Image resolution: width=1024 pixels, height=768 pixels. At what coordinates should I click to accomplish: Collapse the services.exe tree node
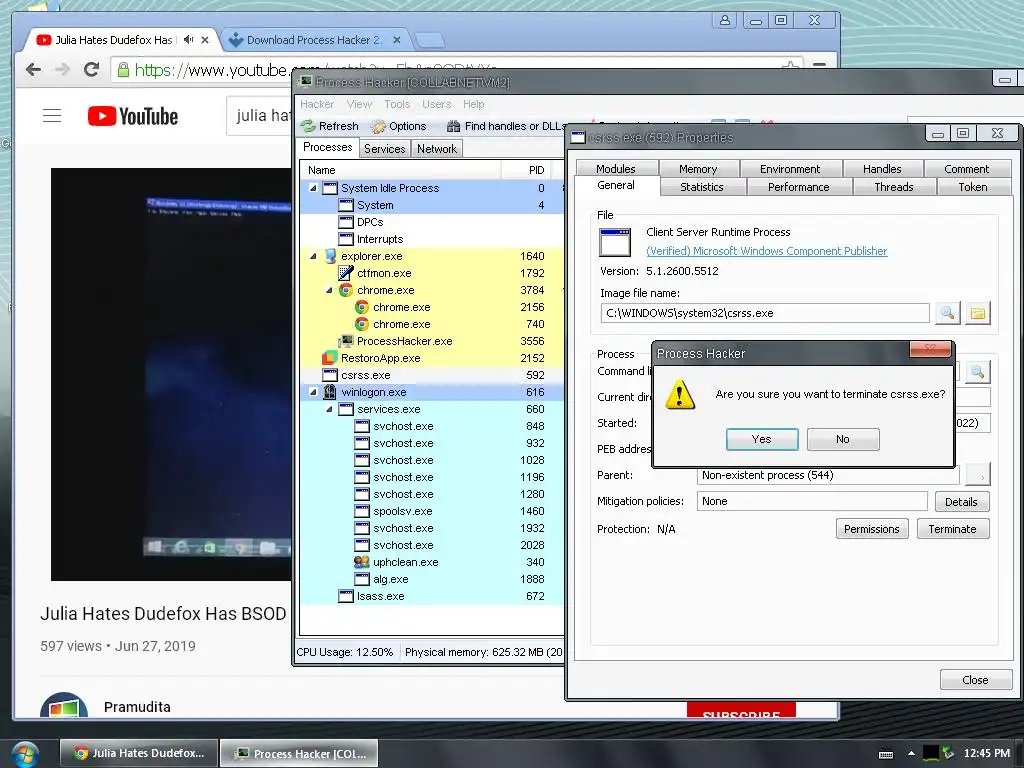pyautogui.click(x=330, y=409)
